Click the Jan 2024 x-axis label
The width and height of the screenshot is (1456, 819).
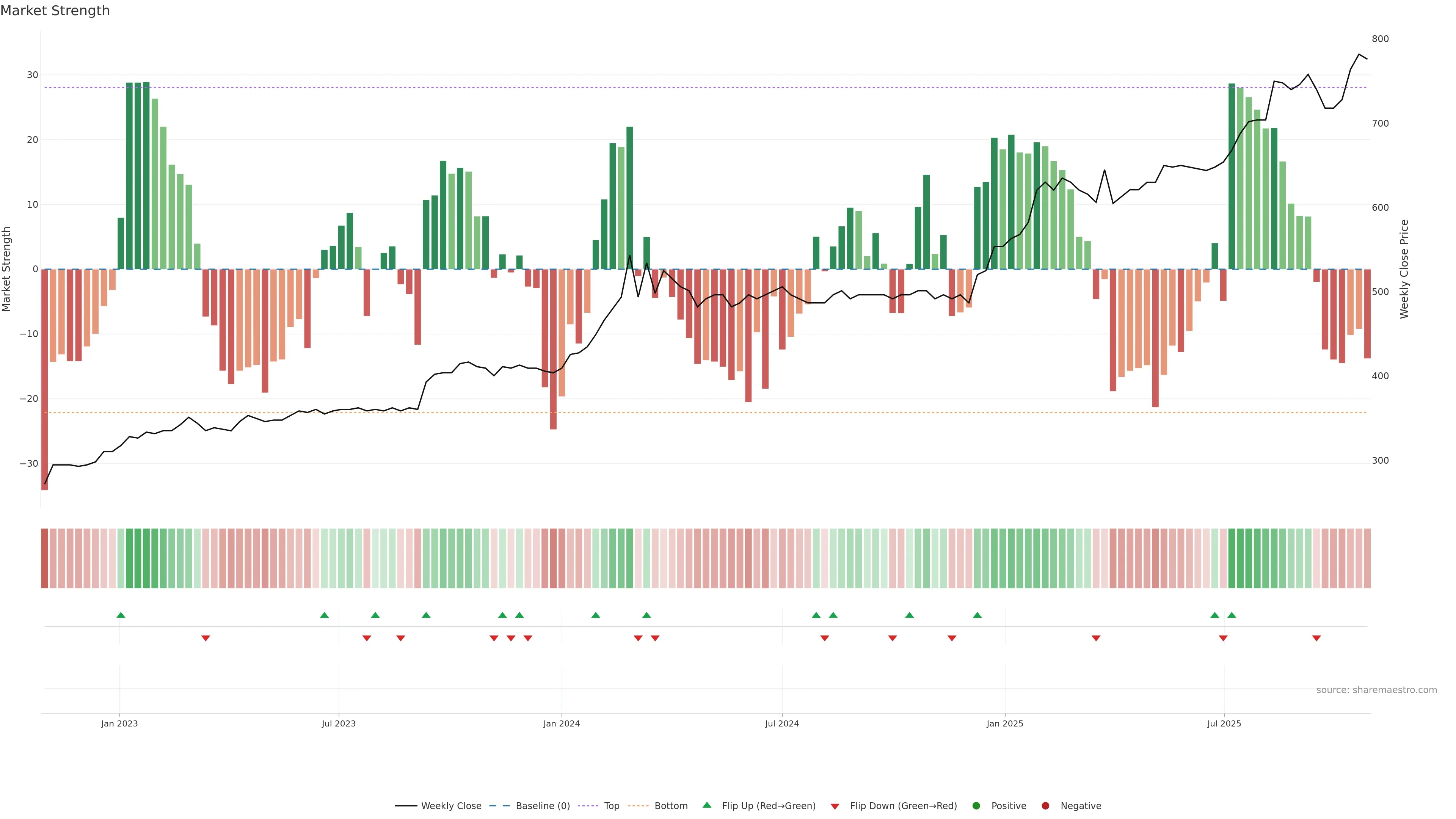pyautogui.click(x=561, y=723)
